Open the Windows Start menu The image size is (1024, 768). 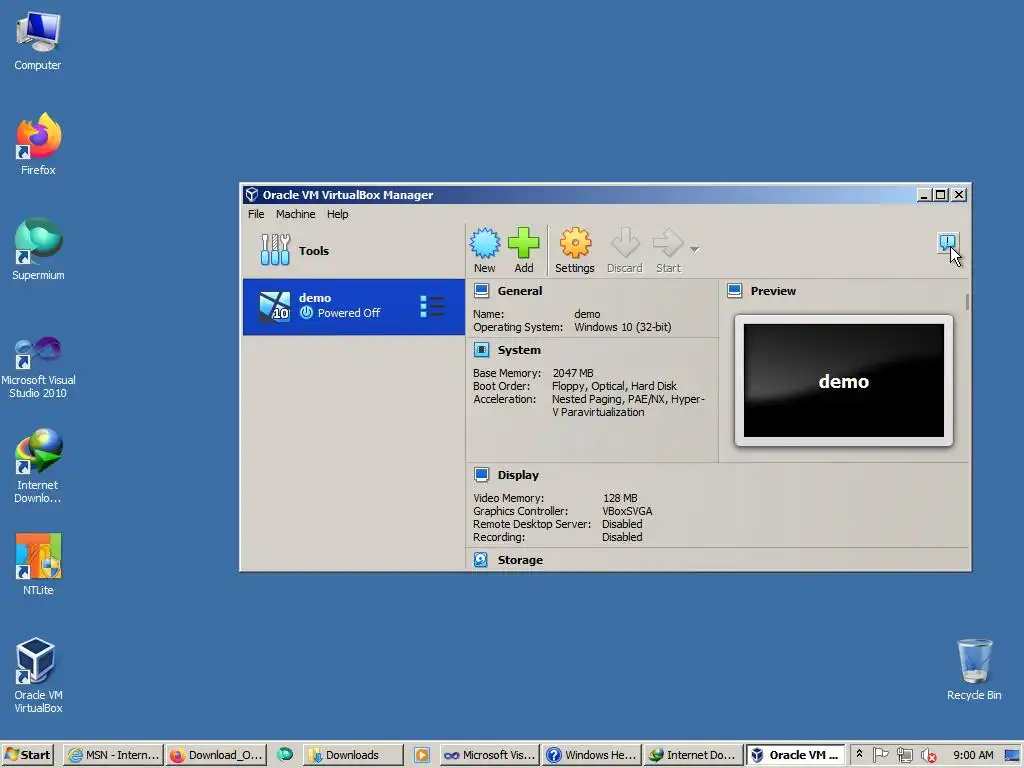coord(27,755)
